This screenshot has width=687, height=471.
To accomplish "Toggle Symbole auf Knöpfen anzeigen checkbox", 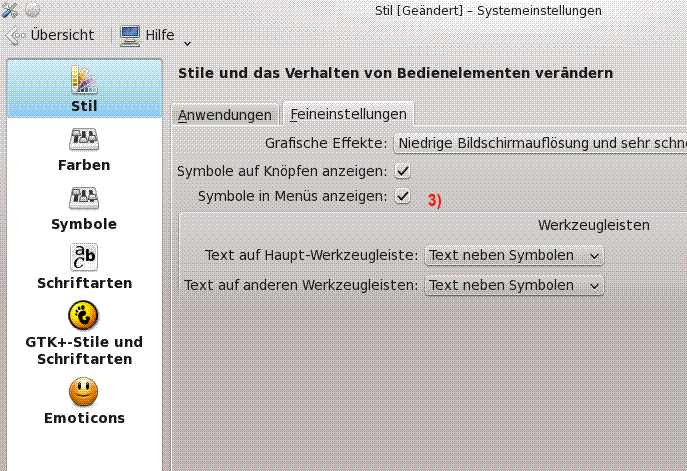I will pos(403,171).
